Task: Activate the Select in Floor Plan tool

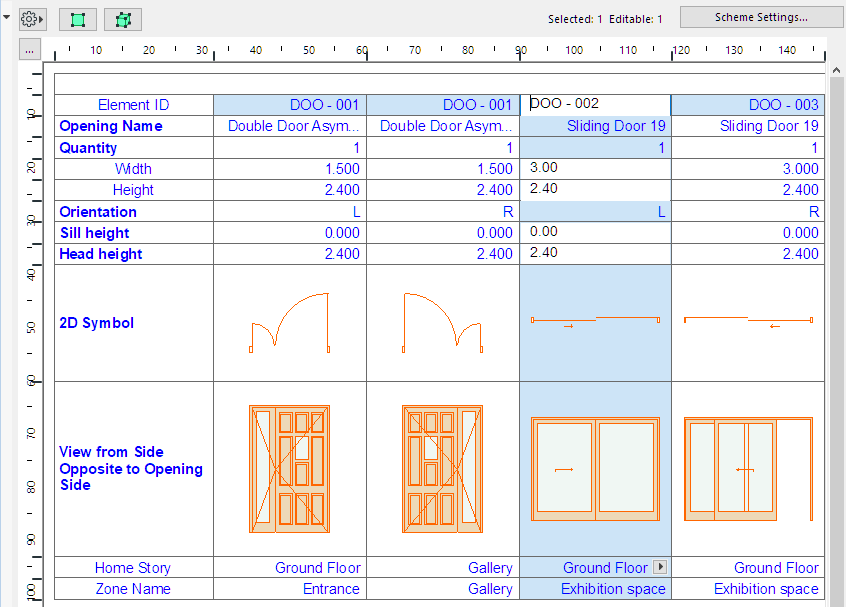Action: (77, 18)
